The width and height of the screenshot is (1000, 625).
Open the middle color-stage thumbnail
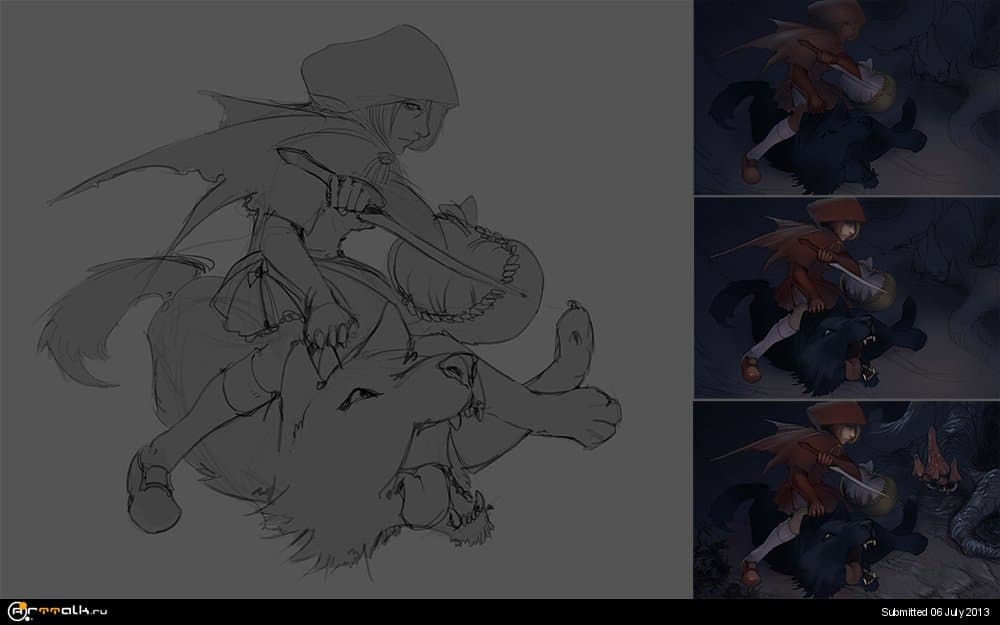[846, 297]
